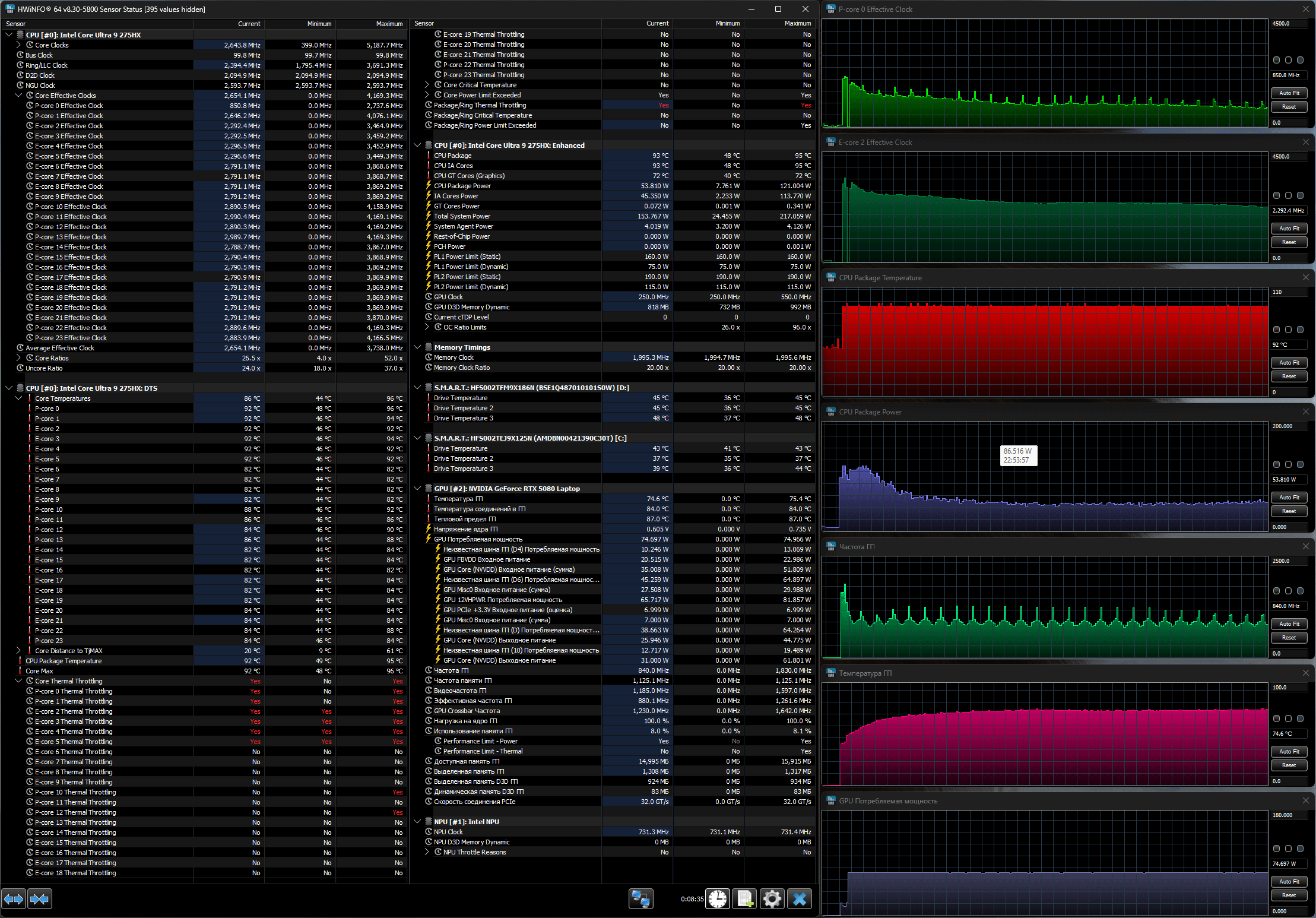Click the shrink columns arrows button
The image size is (1316, 918).
[40, 899]
